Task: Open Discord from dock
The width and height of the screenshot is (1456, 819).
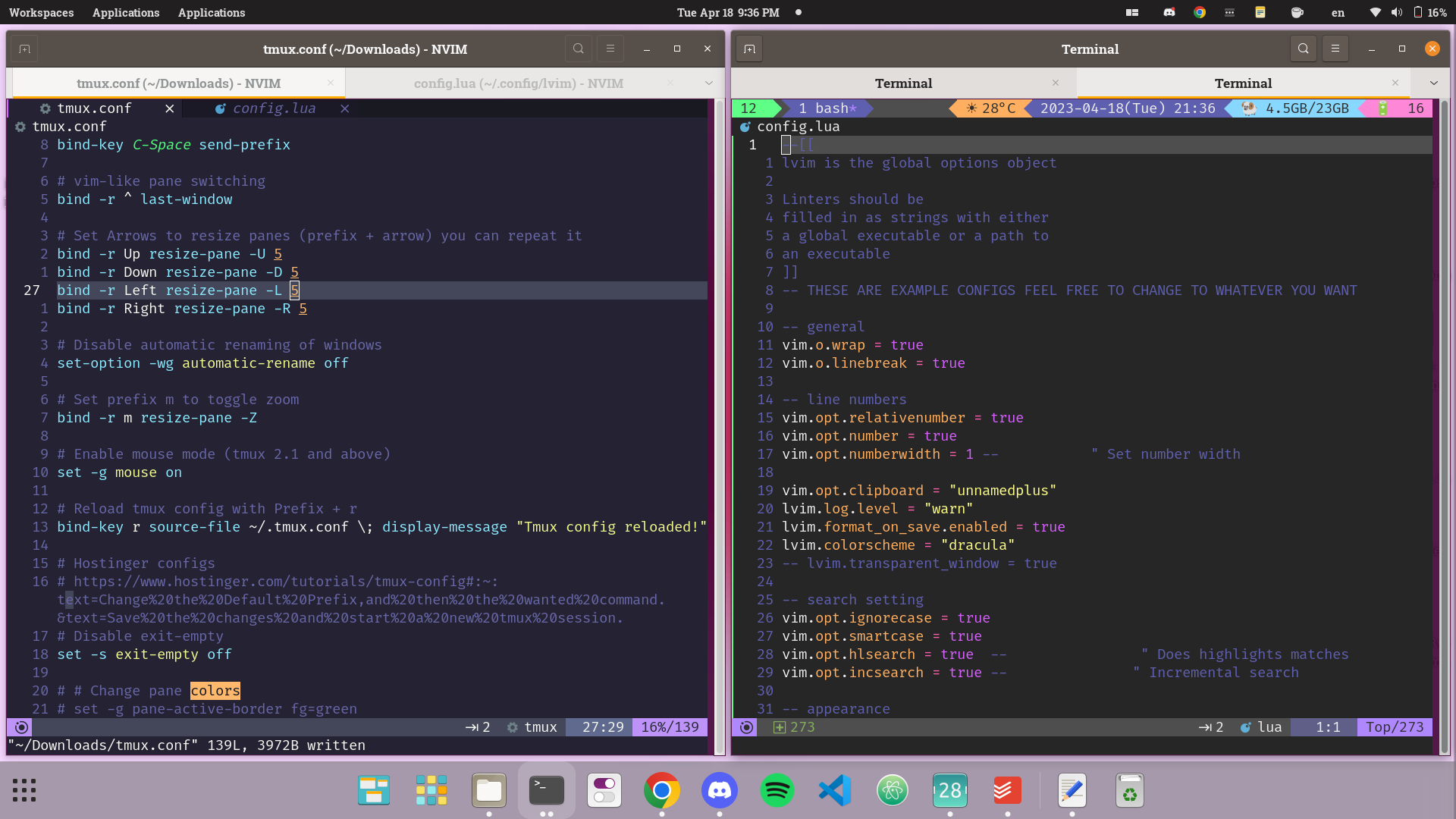Action: click(x=720, y=790)
